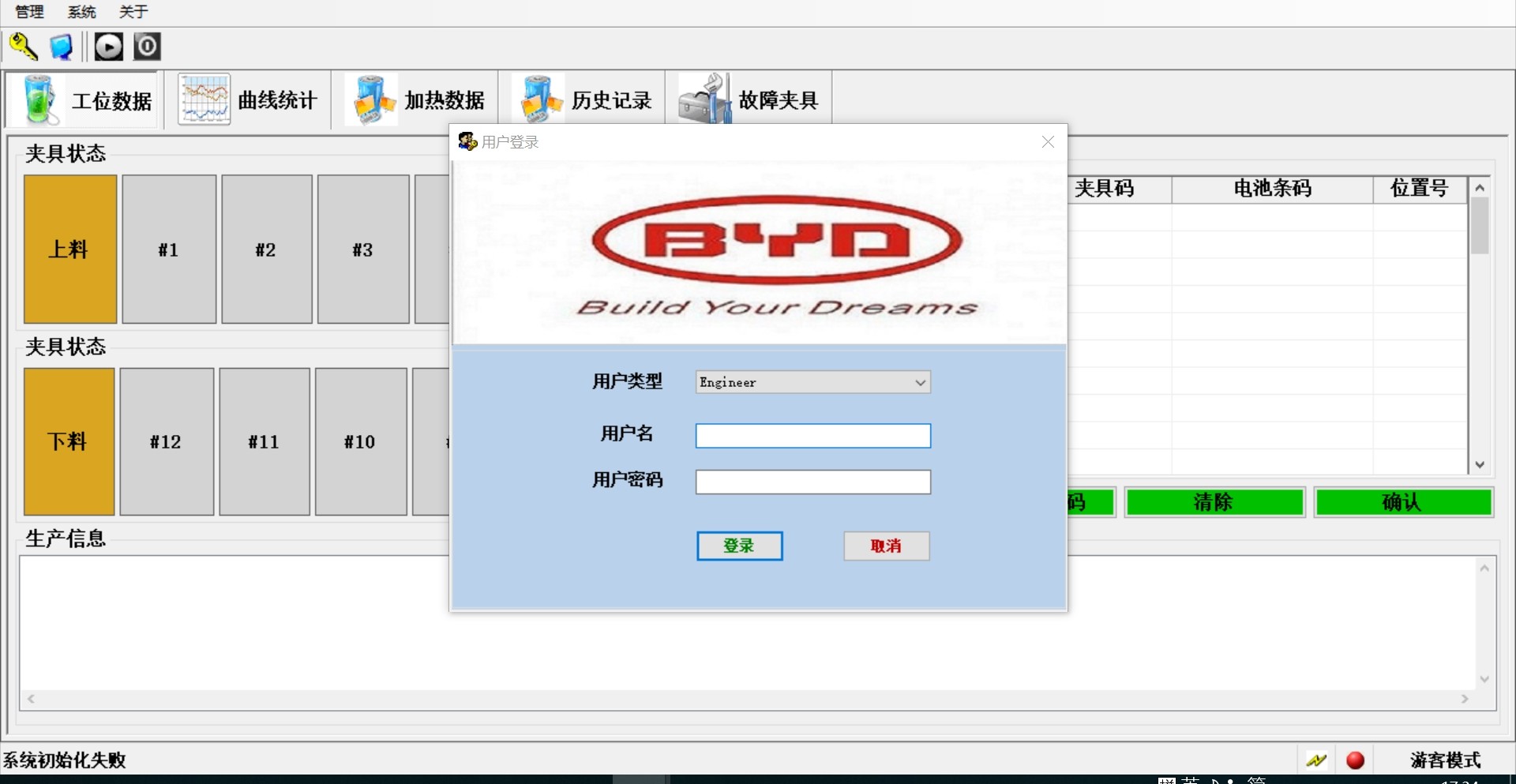Click the 生产信息 scrollbar up arrow
The image size is (1516, 784).
[x=1484, y=568]
